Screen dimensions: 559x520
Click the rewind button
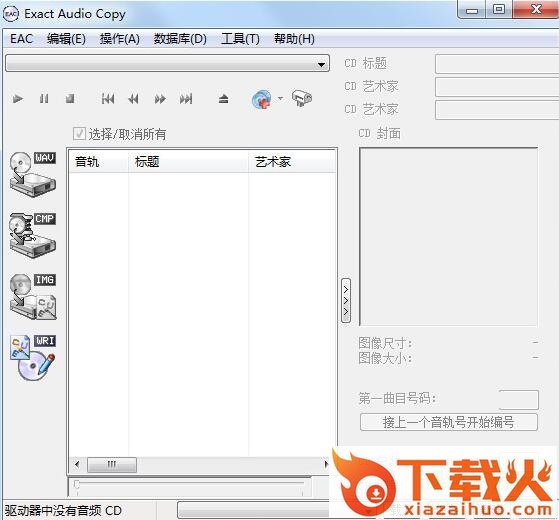133,98
